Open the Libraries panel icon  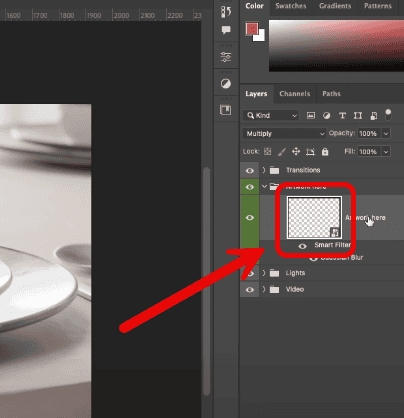coord(226,110)
